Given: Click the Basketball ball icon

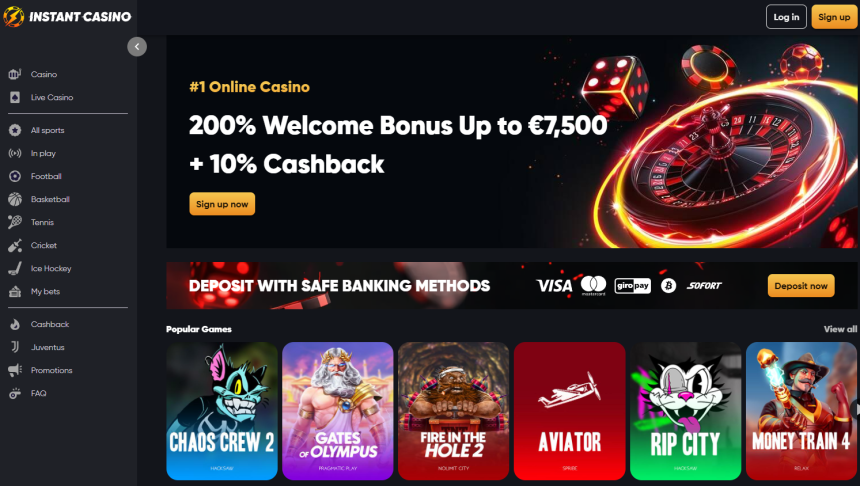Looking at the screenshot, I should (15, 199).
